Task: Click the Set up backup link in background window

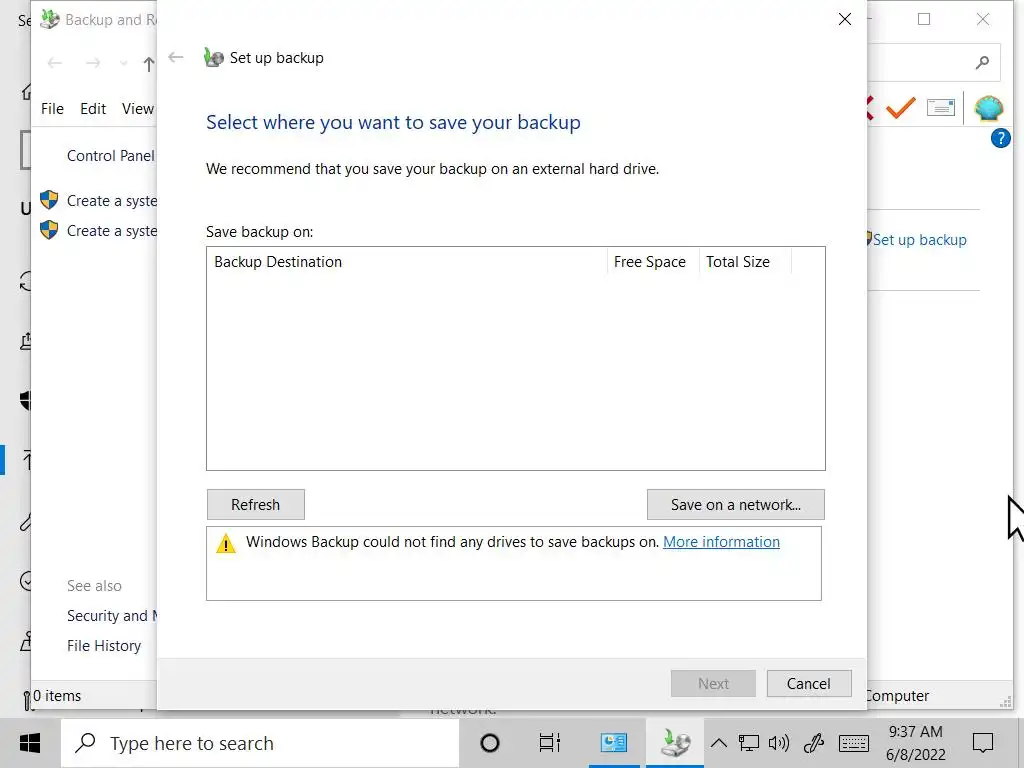Action: pos(920,240)
